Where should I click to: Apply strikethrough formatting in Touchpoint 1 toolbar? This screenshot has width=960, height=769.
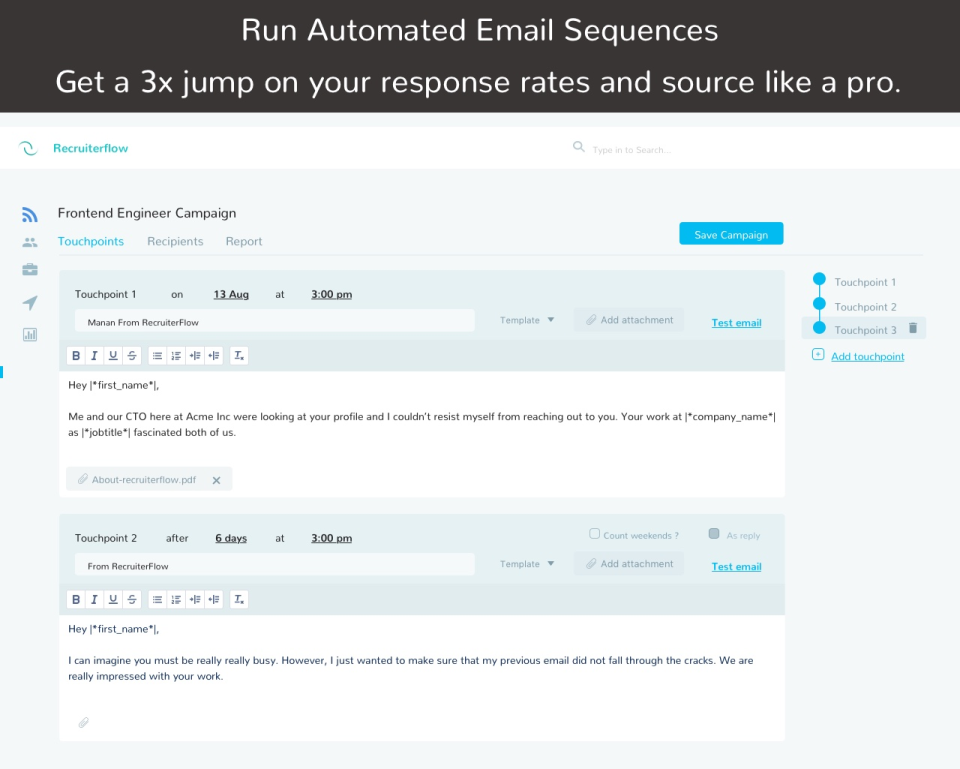[131, 355]
